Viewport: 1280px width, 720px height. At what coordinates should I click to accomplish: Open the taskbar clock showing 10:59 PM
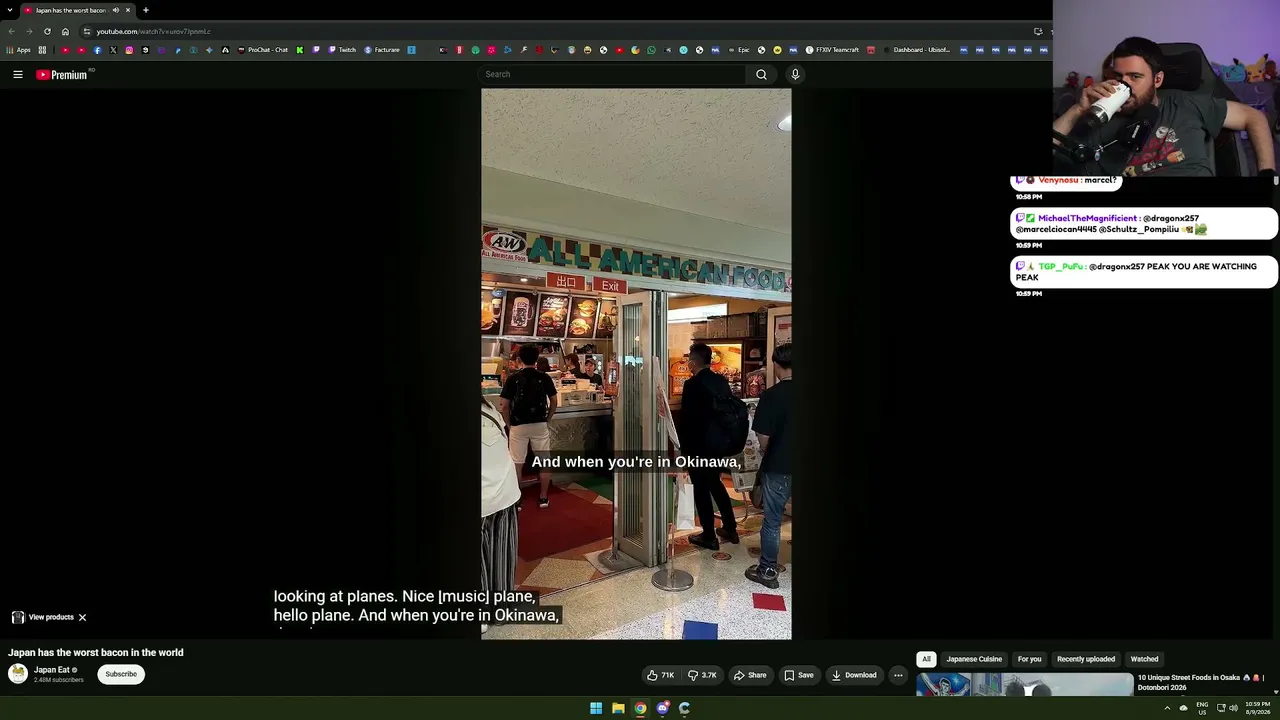(x=1258, y=708)
